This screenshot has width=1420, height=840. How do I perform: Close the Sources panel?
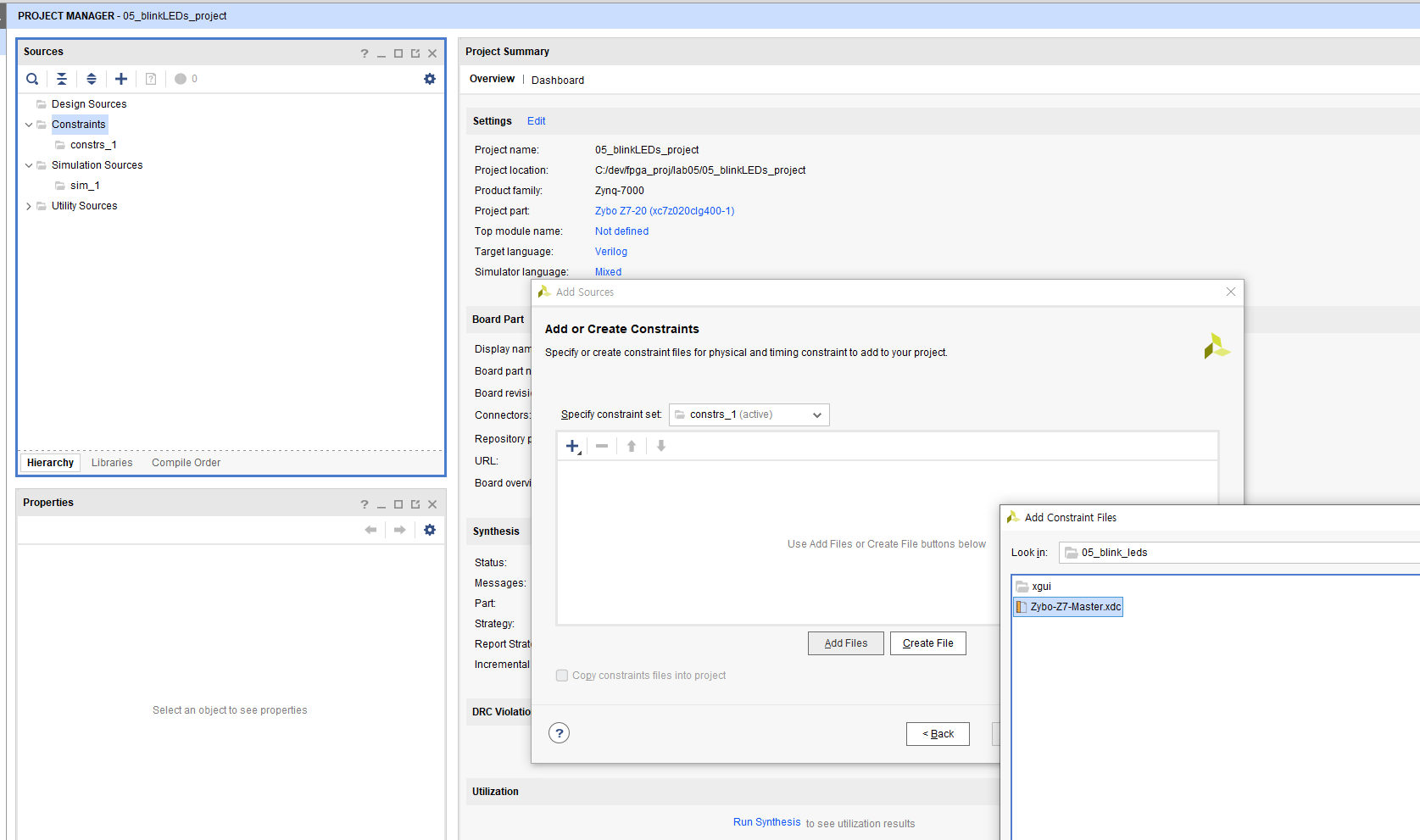(x=432, y=53)
